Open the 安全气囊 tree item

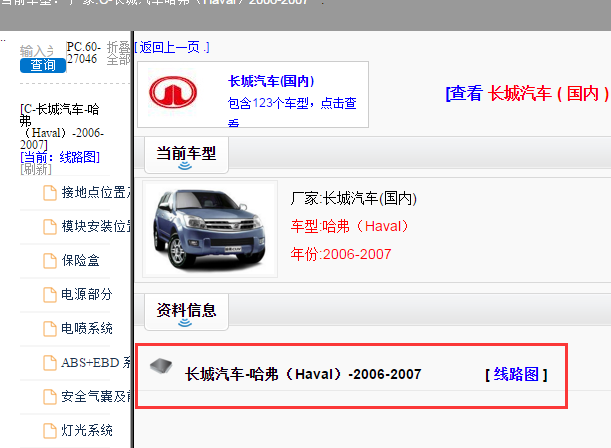(x=96, y=397)
